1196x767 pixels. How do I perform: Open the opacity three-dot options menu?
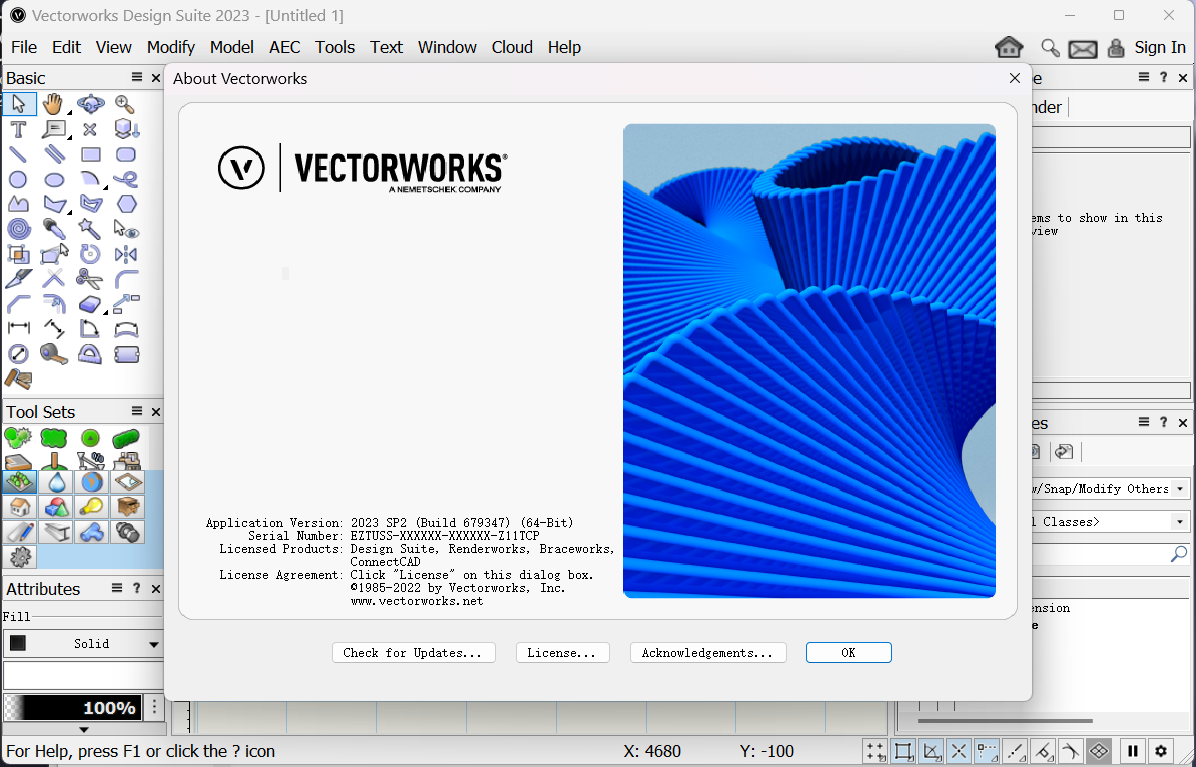point(154,707)
